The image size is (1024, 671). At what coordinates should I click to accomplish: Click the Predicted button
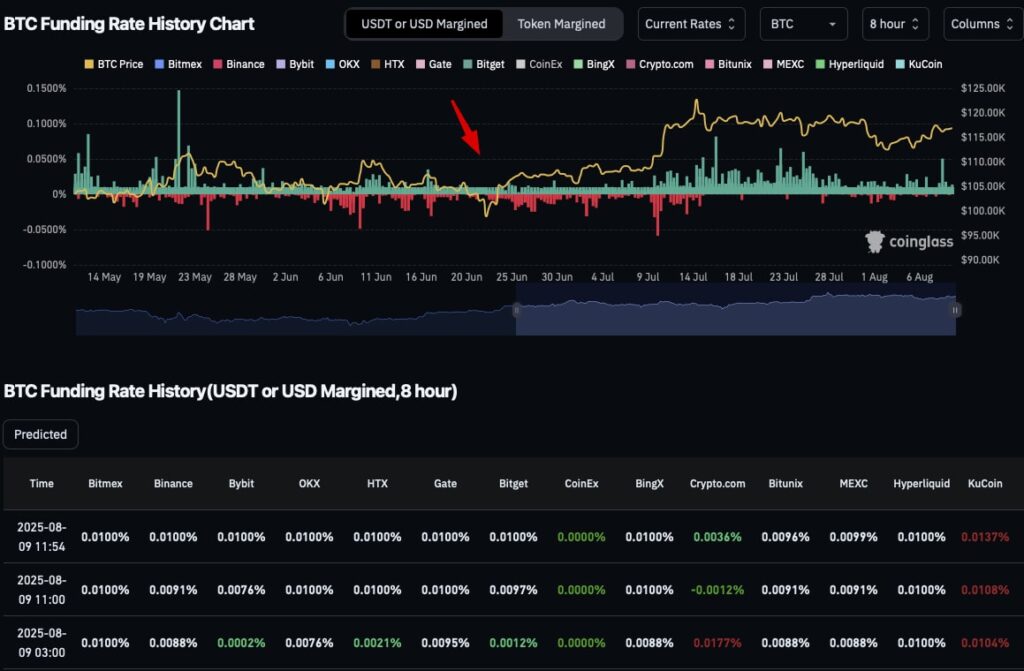click(40, 434)
